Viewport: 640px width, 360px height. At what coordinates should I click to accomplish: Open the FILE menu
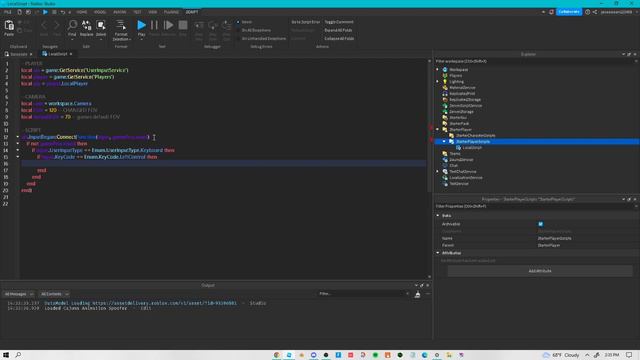coord(8,12)
